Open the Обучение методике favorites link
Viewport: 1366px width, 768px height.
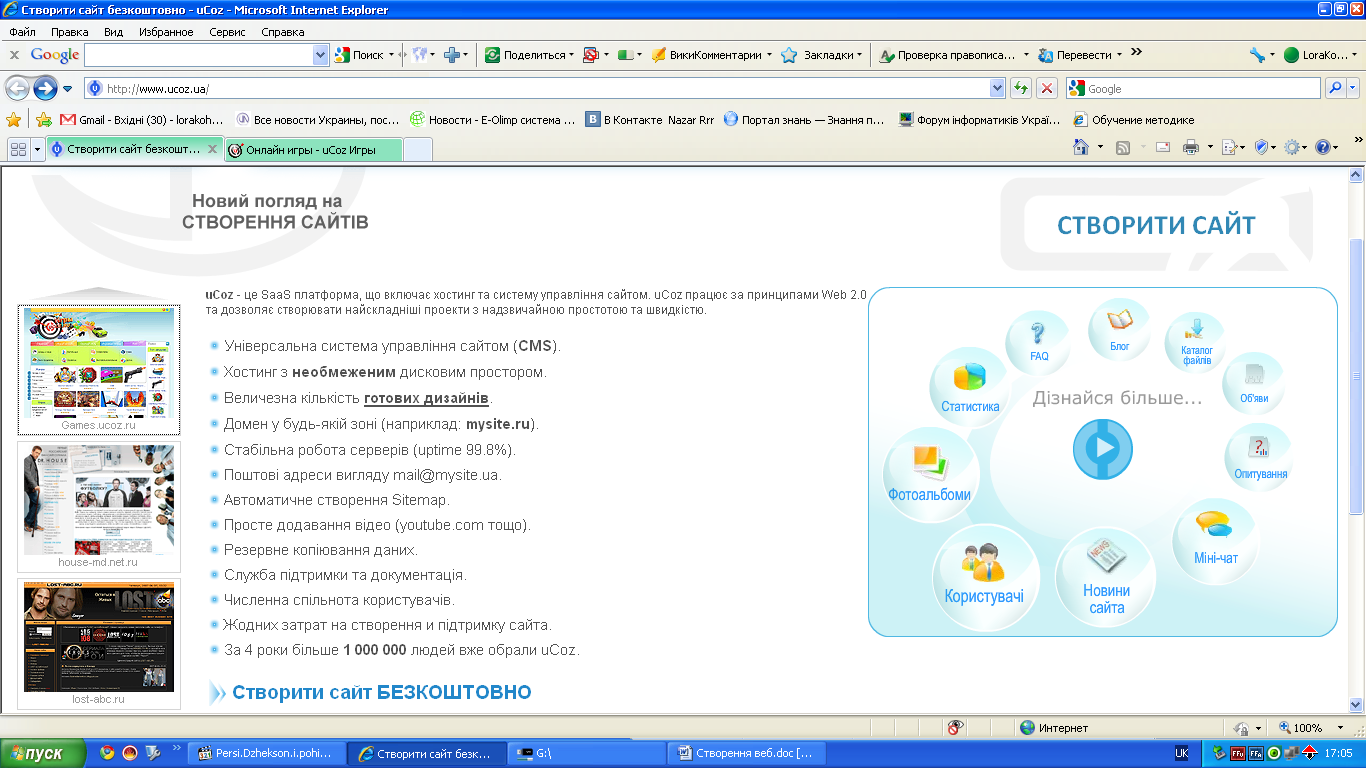[x=1134, y=120]
